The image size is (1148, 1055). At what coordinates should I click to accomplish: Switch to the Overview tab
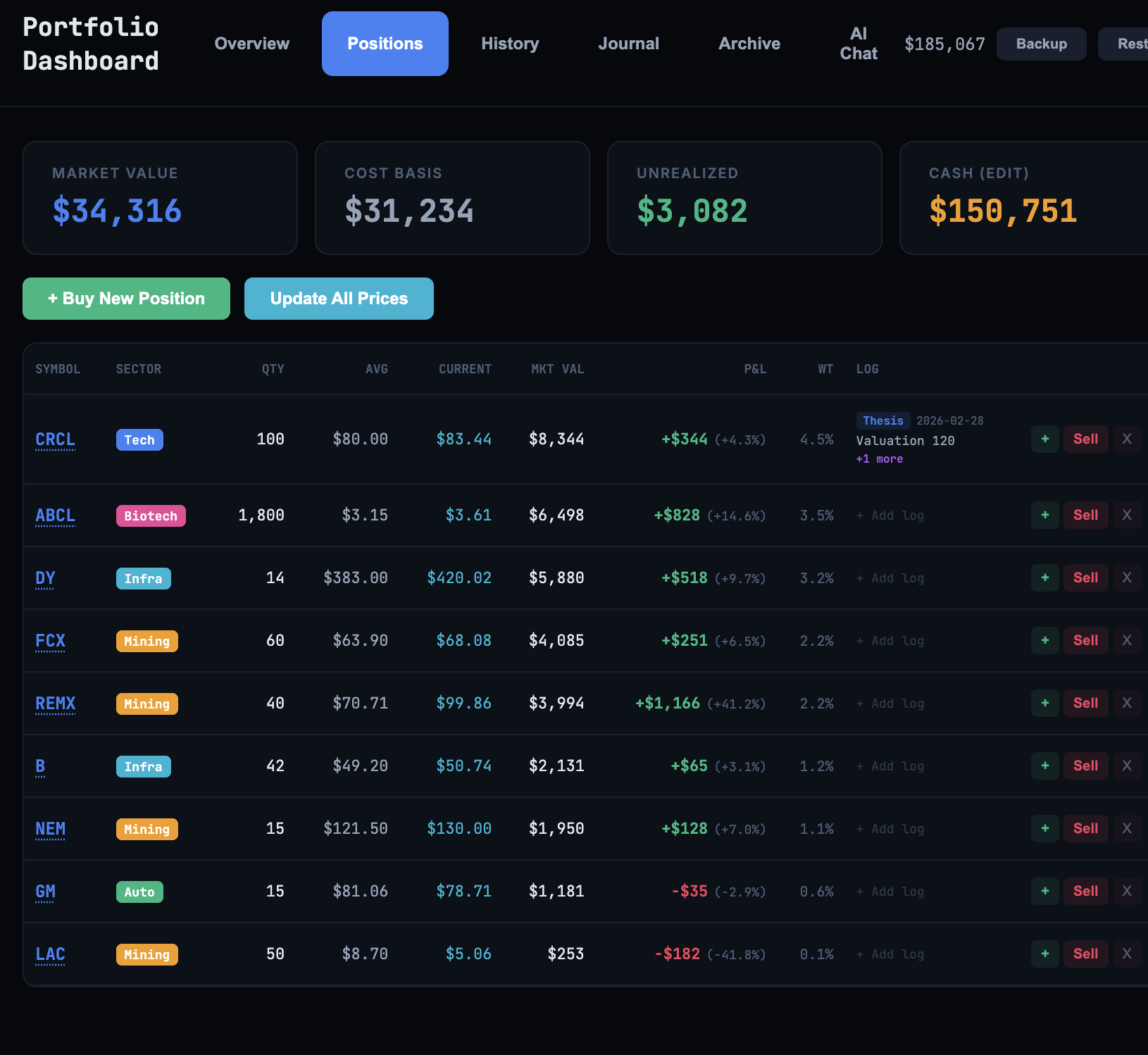pos(251,44)
